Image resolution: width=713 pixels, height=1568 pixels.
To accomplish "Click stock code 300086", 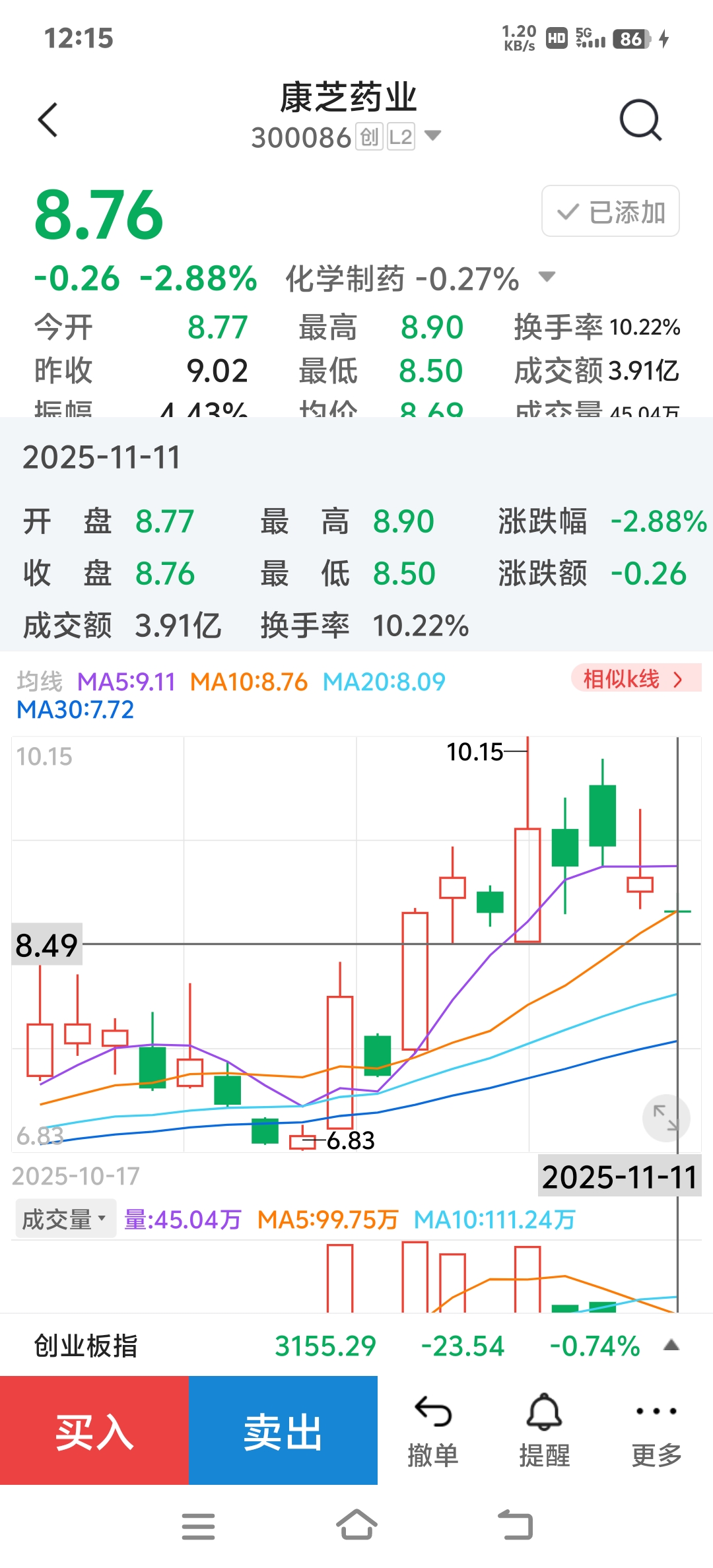I will [301, 138].
